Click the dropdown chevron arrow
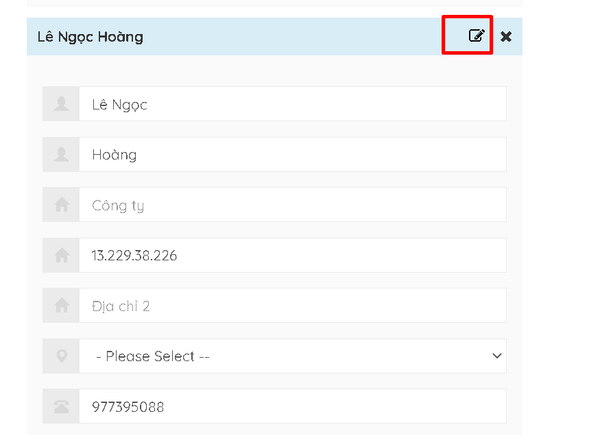600x435 pixels. tap(497, 356)
